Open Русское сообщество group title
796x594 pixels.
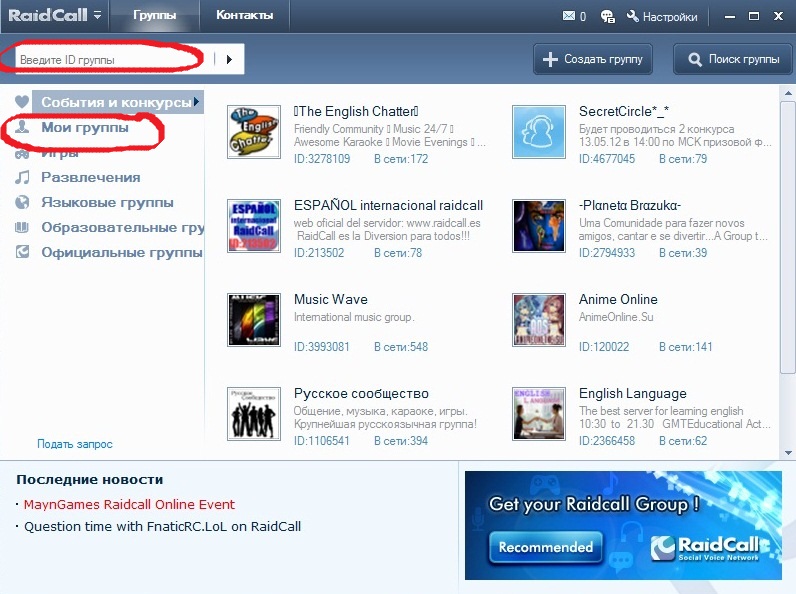[361, 393]
